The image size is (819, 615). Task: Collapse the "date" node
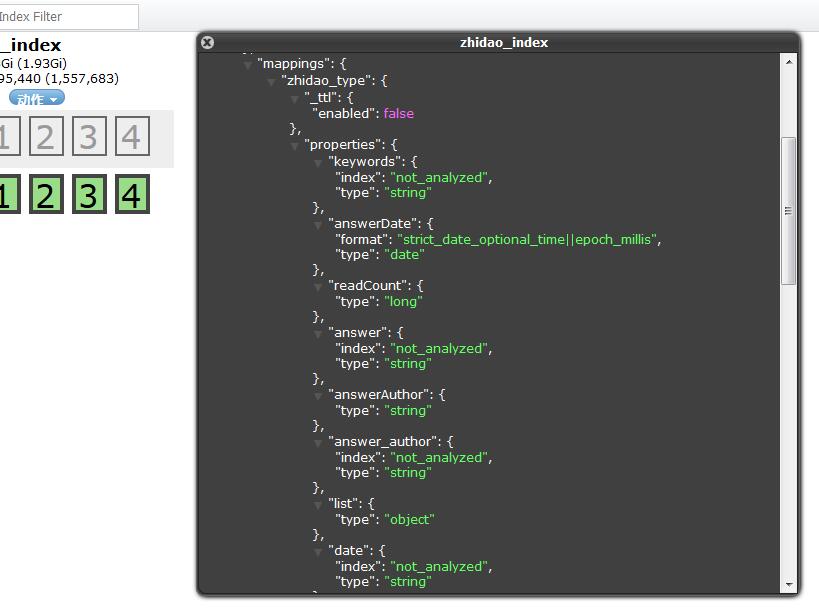tap(318, 552)
